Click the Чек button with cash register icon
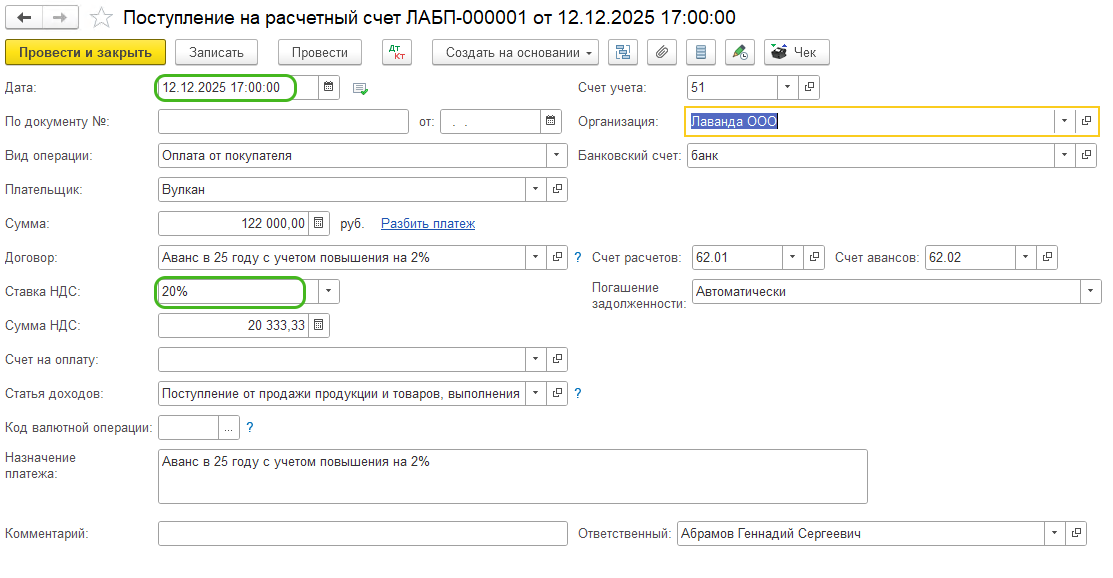 point(796,52)
